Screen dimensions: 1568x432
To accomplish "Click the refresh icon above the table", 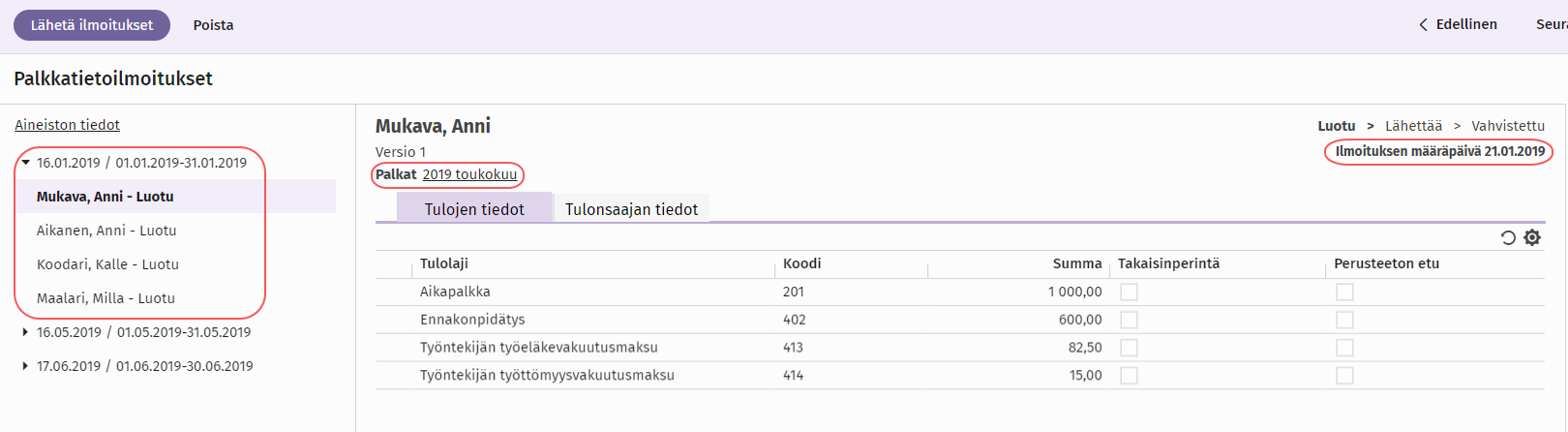I will 1508,237.
